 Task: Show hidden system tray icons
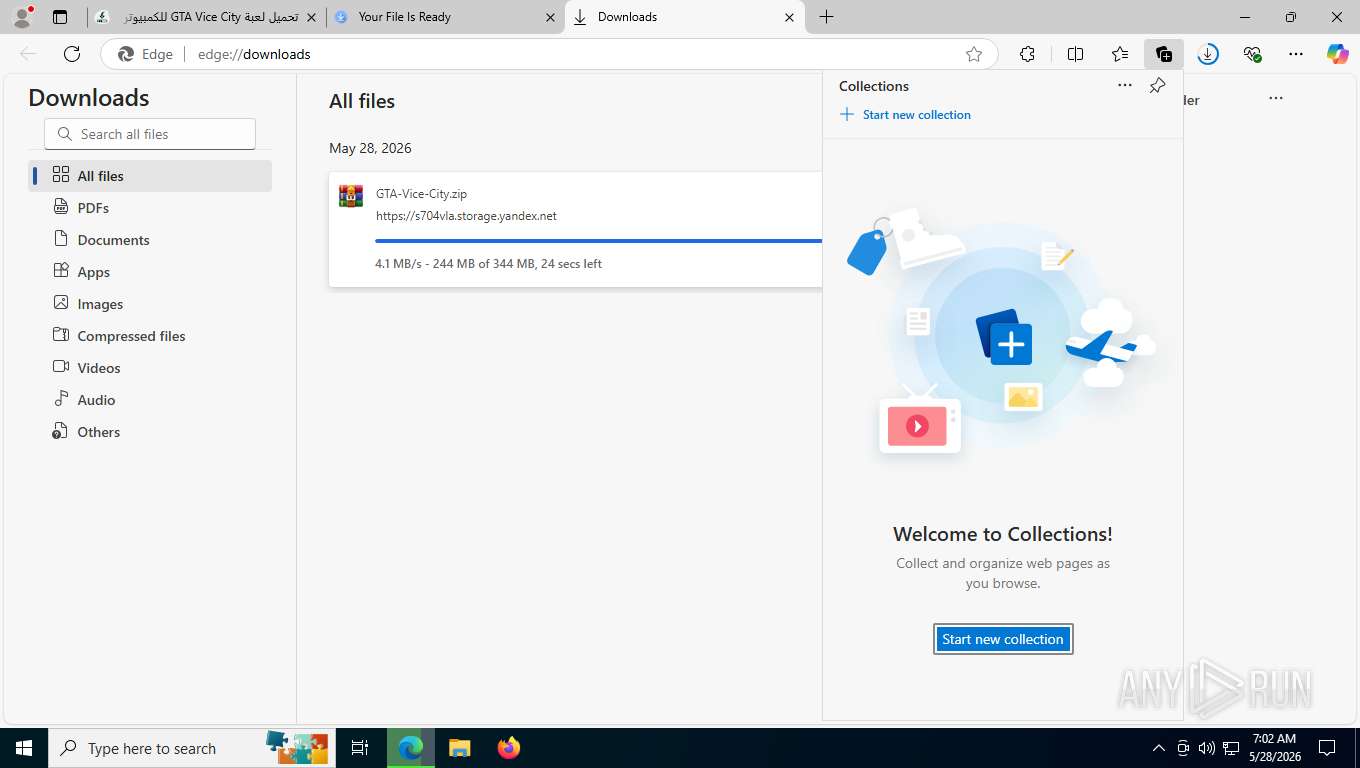1159,748
